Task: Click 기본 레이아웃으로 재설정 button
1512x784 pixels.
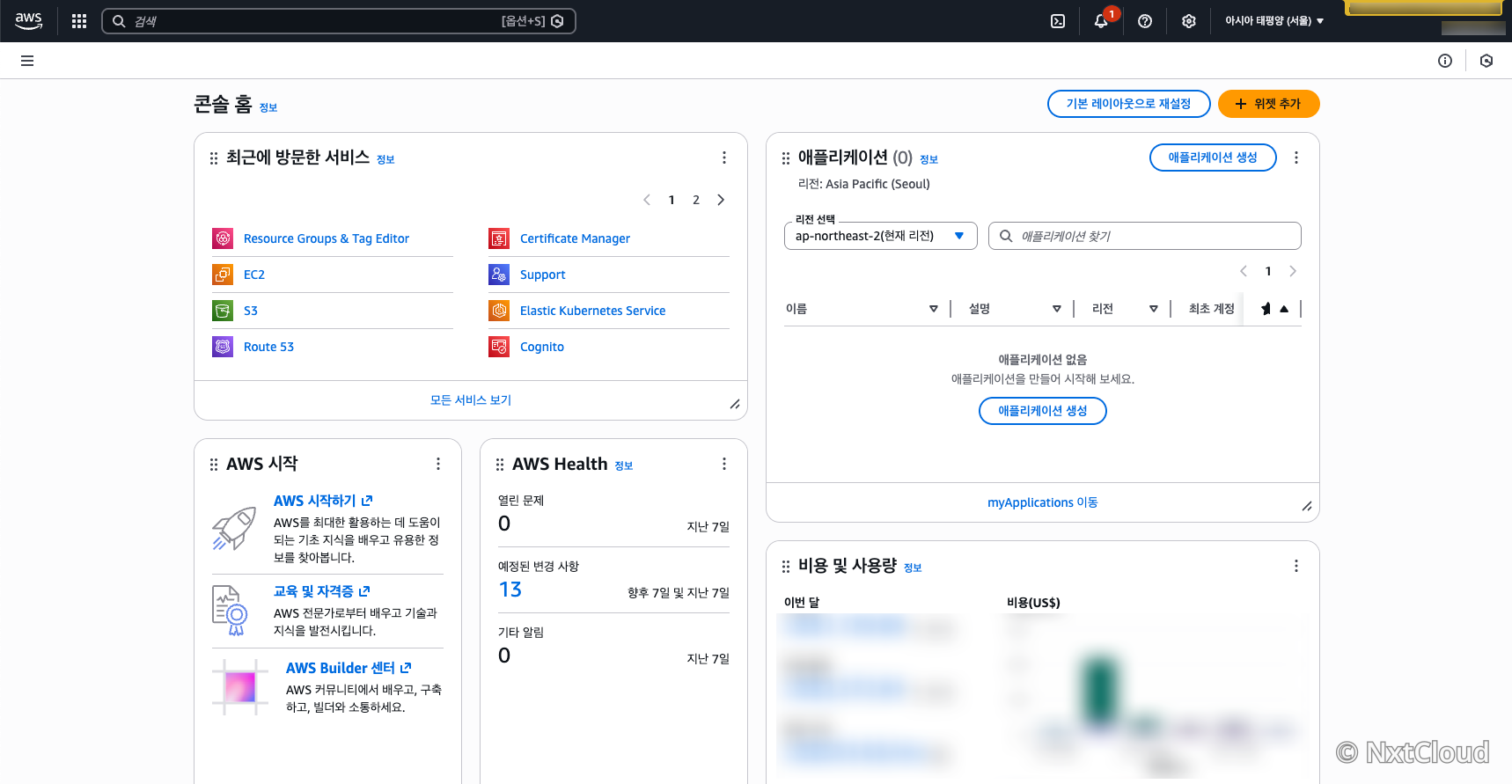Action: pyautogui.click(x=1129, y=104)
